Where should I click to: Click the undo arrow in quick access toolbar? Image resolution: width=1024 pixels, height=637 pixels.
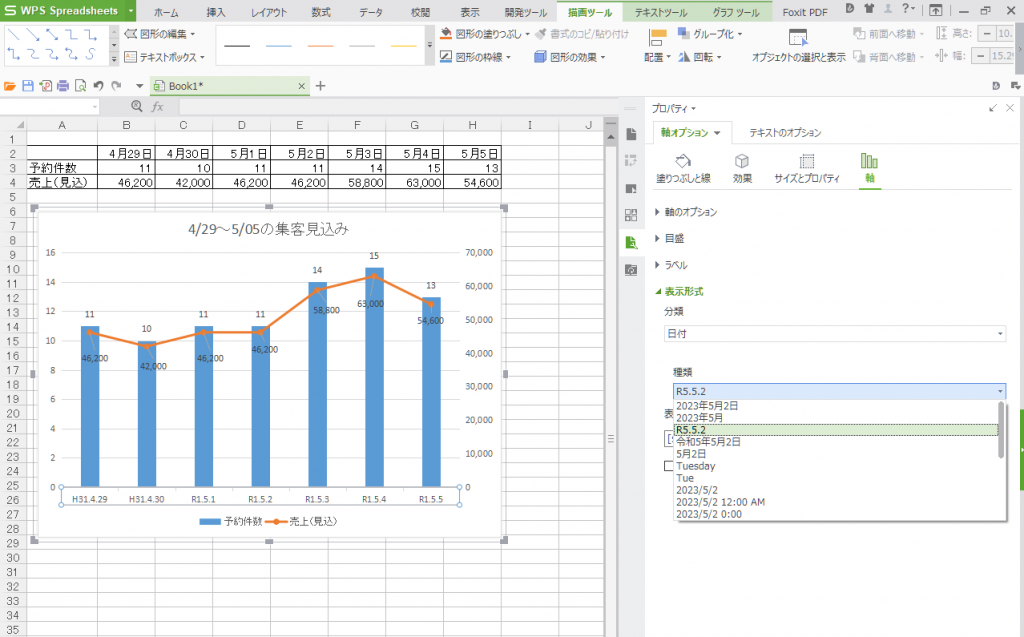click(x=98, y=86)
